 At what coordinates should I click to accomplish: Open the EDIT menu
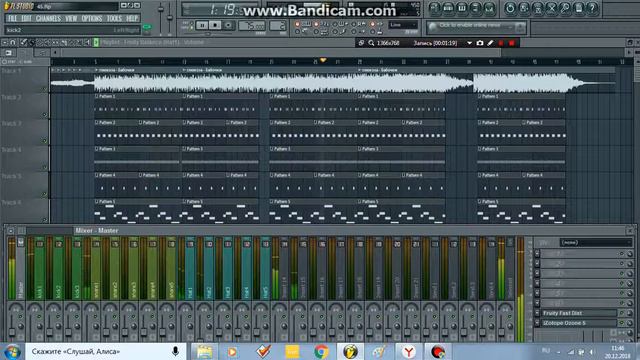(x=27, y=18)
